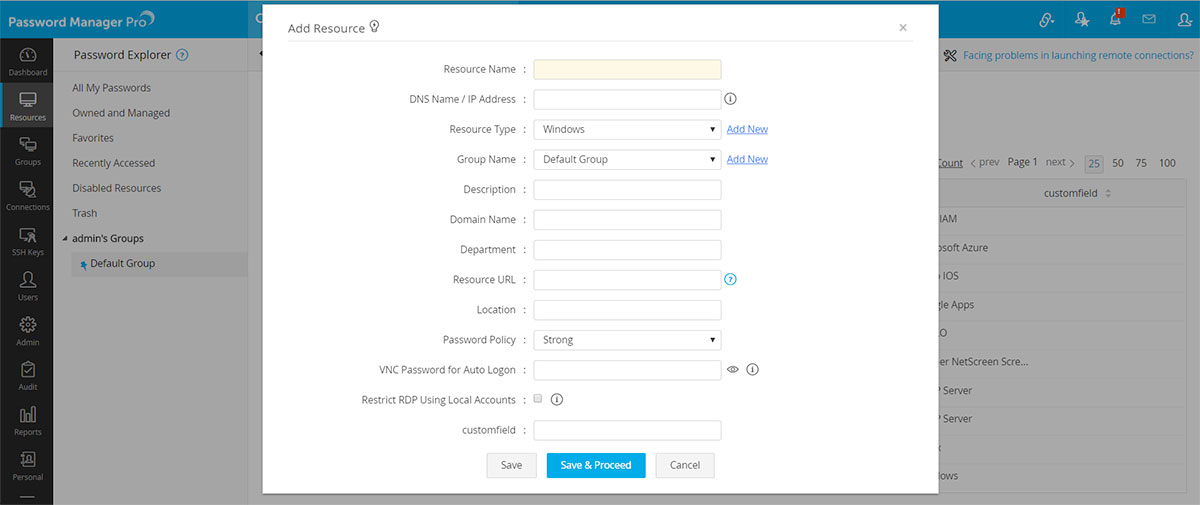Open the Resource Type dropdown
This screenshot has width=1200, height=505.
(627, 129)
